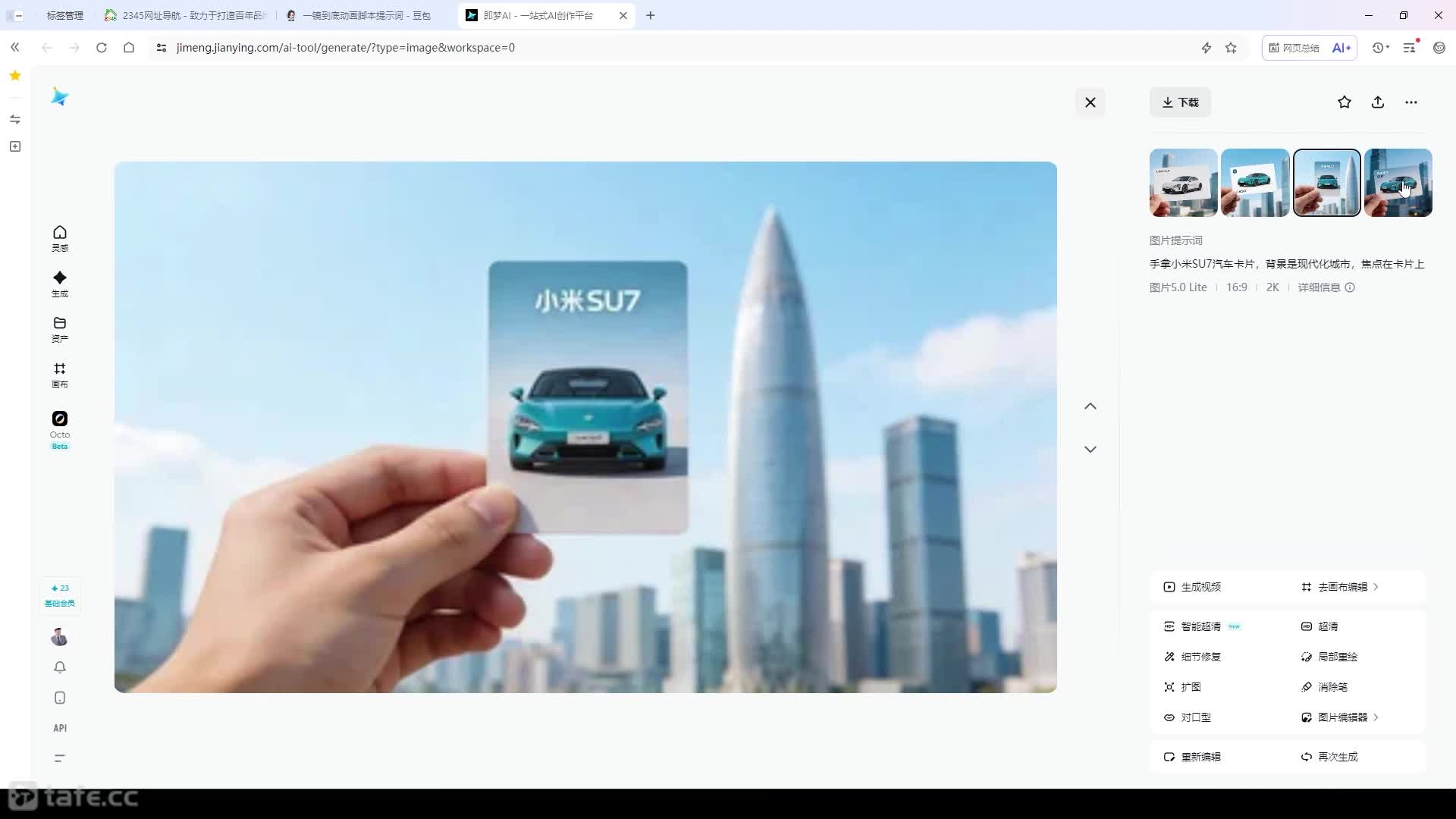This screenshot has height=819, width=1456.
Task: Open 详细信息 detailed info
Action: (x=1326, y=287)
